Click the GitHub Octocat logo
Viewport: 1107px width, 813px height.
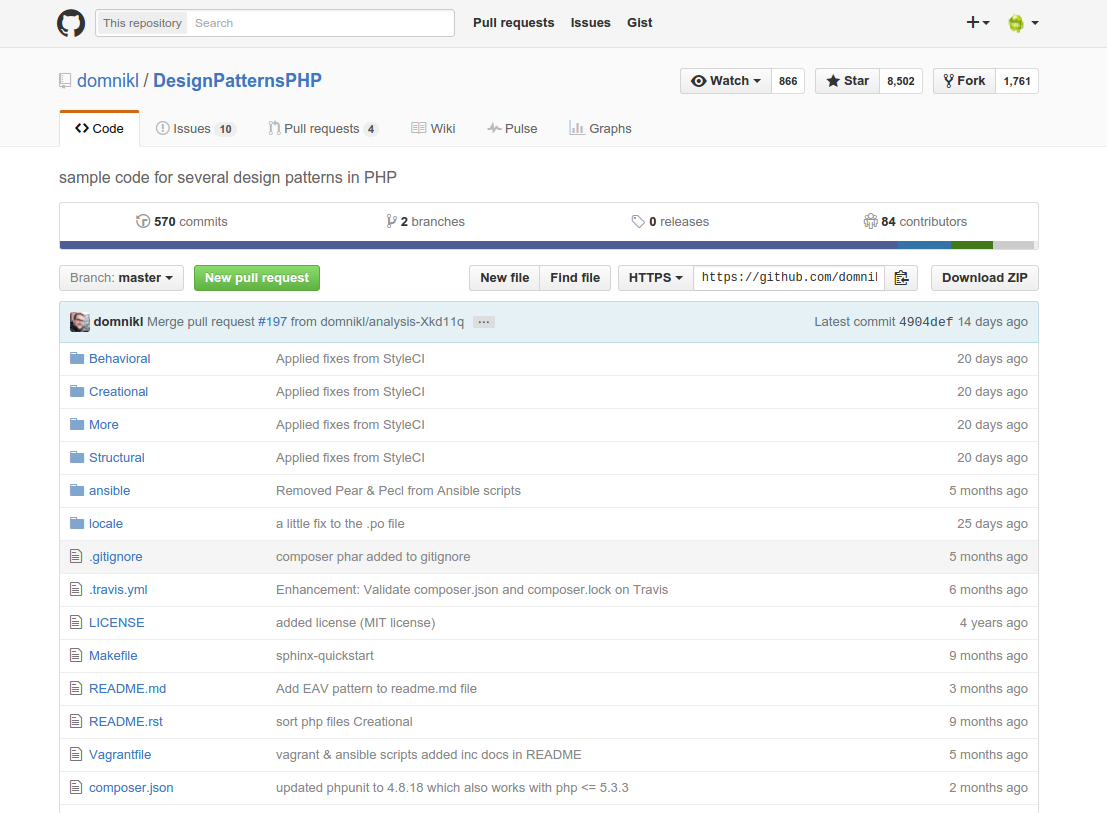tap(71, 23)
